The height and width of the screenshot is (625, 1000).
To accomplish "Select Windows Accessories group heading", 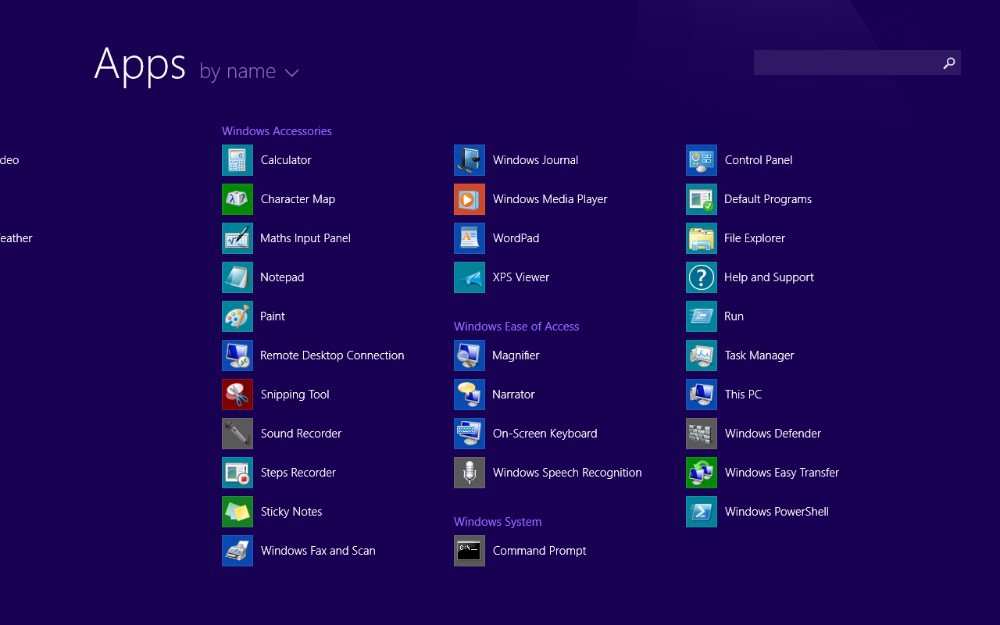I will (x=277, y=131).
